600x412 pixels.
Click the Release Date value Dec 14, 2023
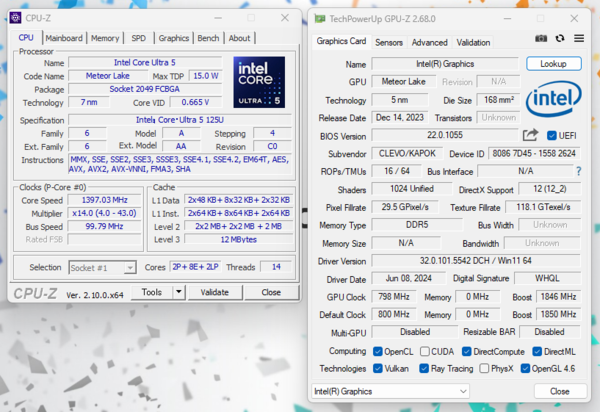point(399,117)
